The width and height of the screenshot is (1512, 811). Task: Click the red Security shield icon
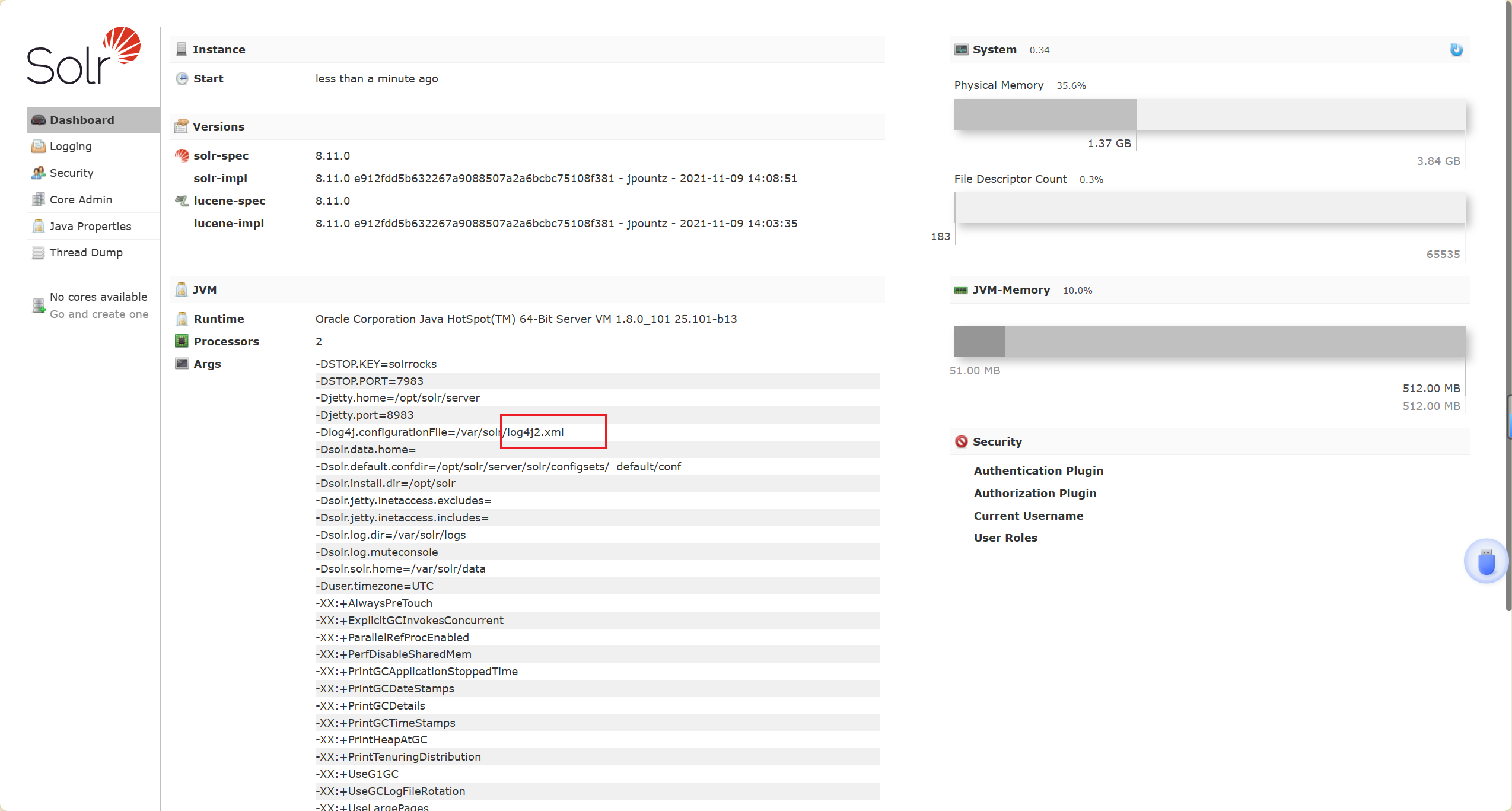[962, 441]
